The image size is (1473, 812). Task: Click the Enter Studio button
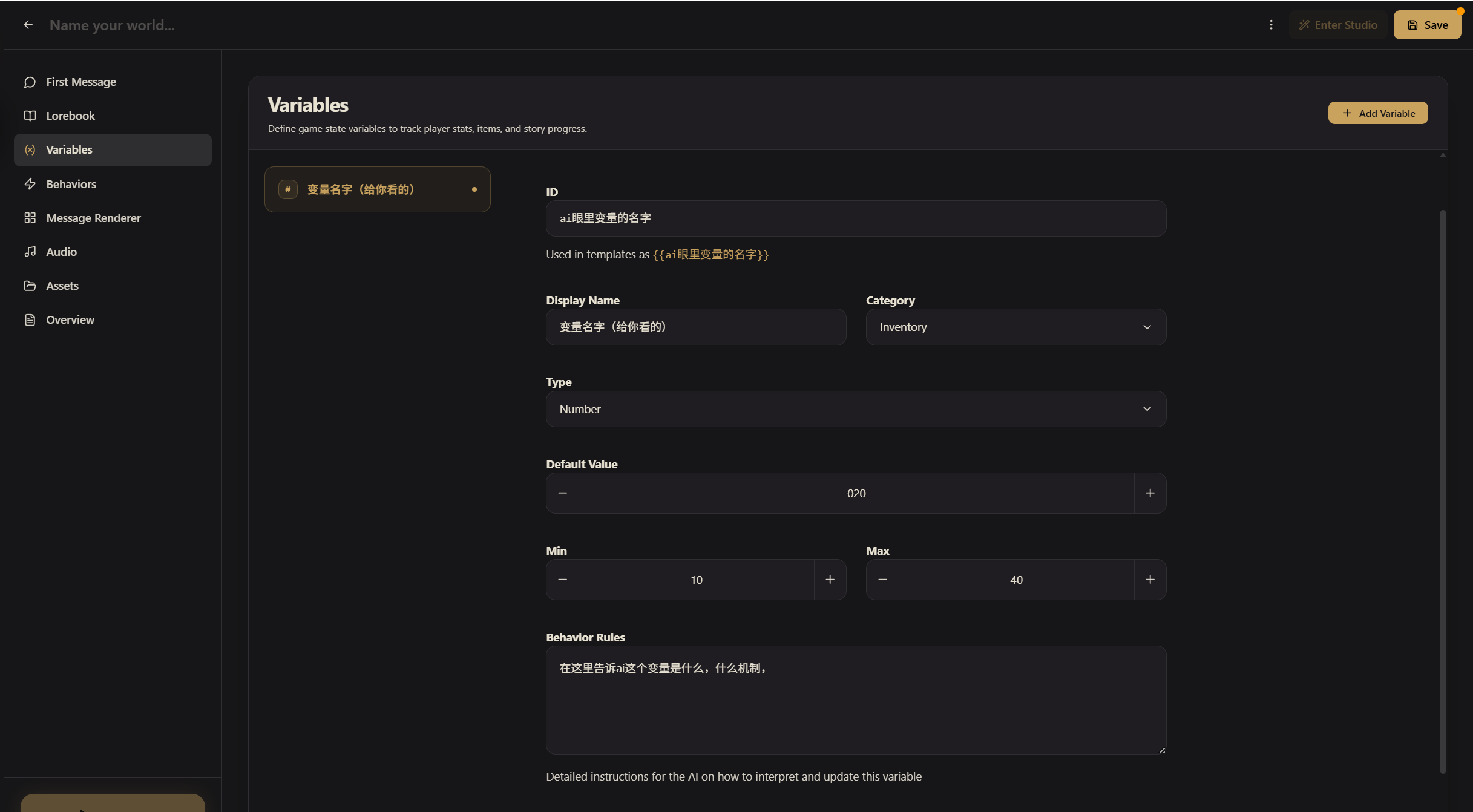tap(1337, 25)
